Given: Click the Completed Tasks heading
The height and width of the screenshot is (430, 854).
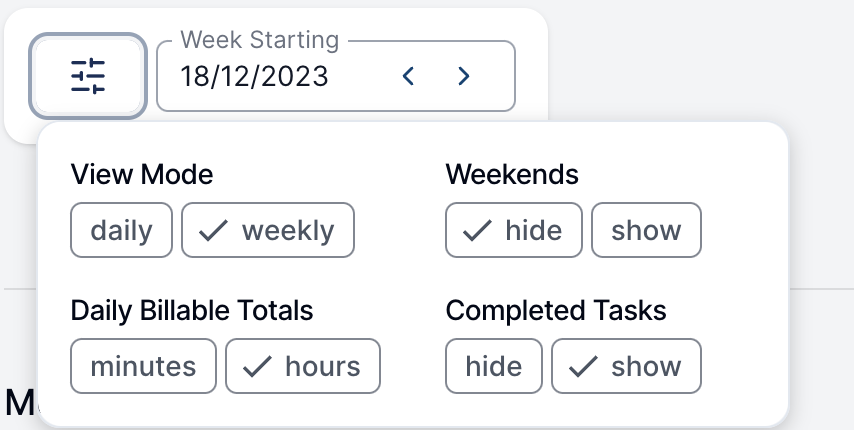Looking at the screenshot, I should 556,311.
